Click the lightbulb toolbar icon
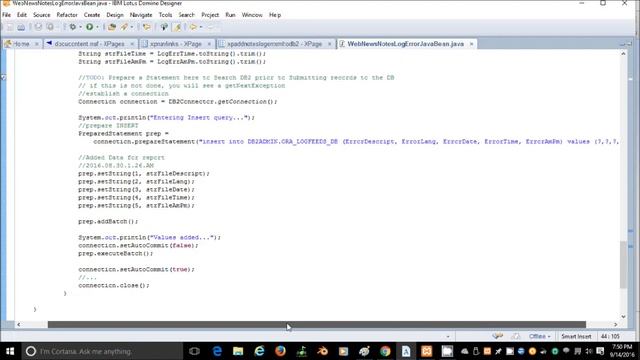640x360 pixels. [164, 27]
